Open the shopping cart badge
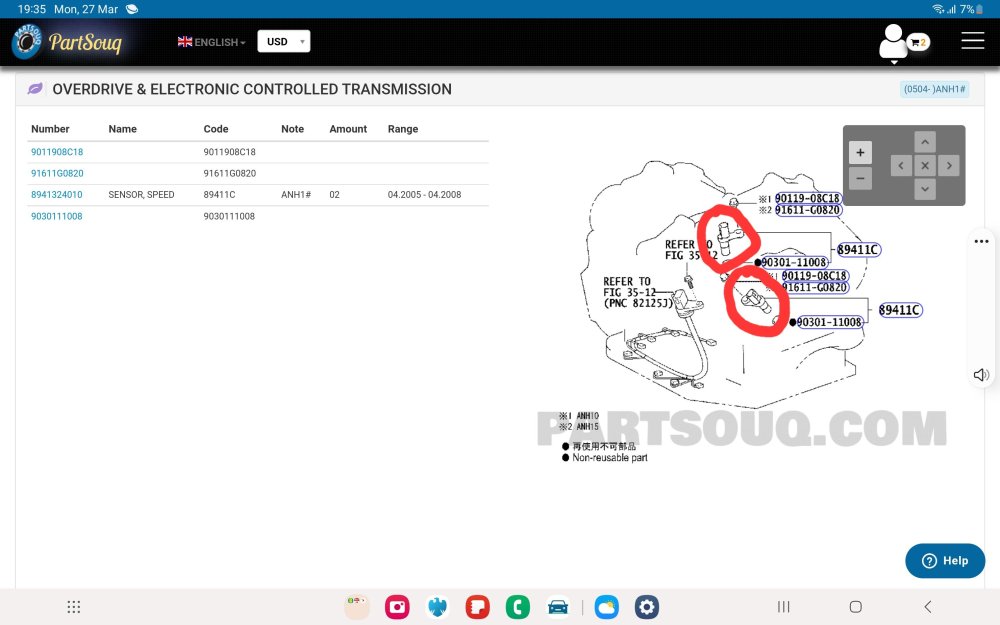 (x=918, y=42)
